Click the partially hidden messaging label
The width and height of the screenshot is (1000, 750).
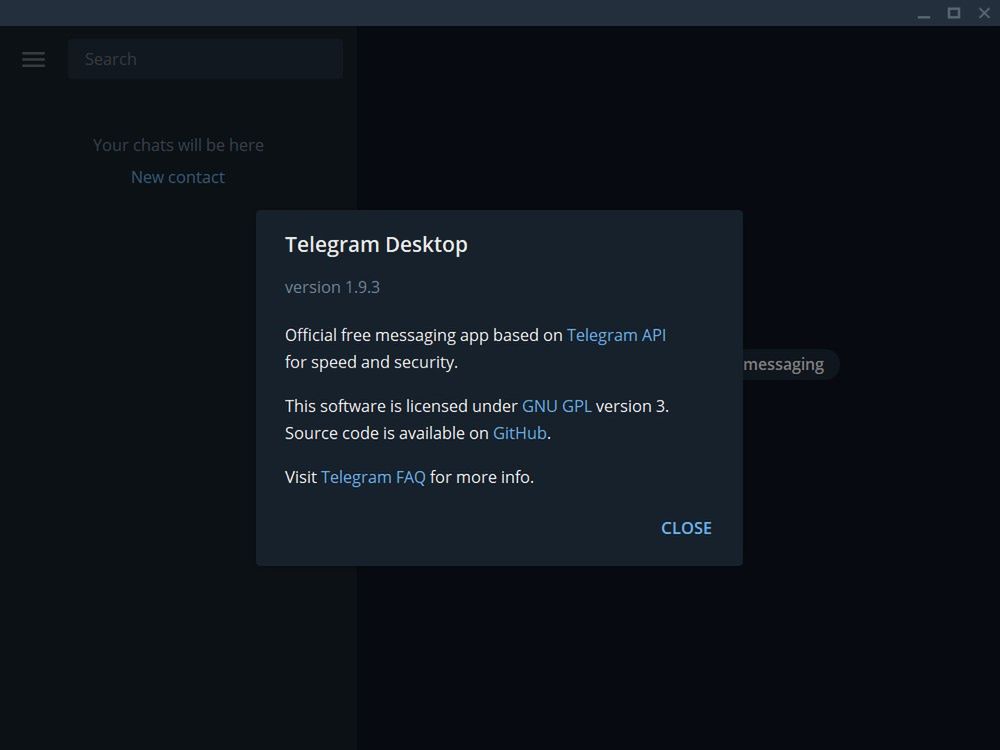[784, 365]
